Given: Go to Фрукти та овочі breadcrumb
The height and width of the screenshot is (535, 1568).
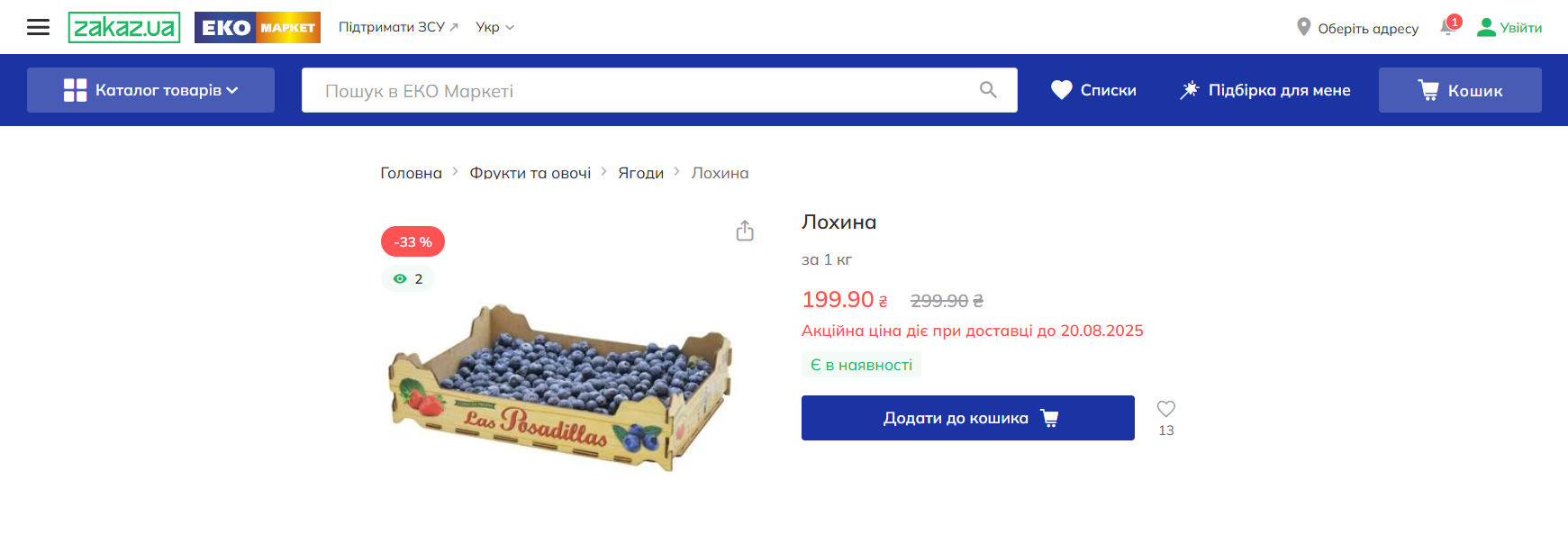Looking at the screenshot, I should (530, 173).
